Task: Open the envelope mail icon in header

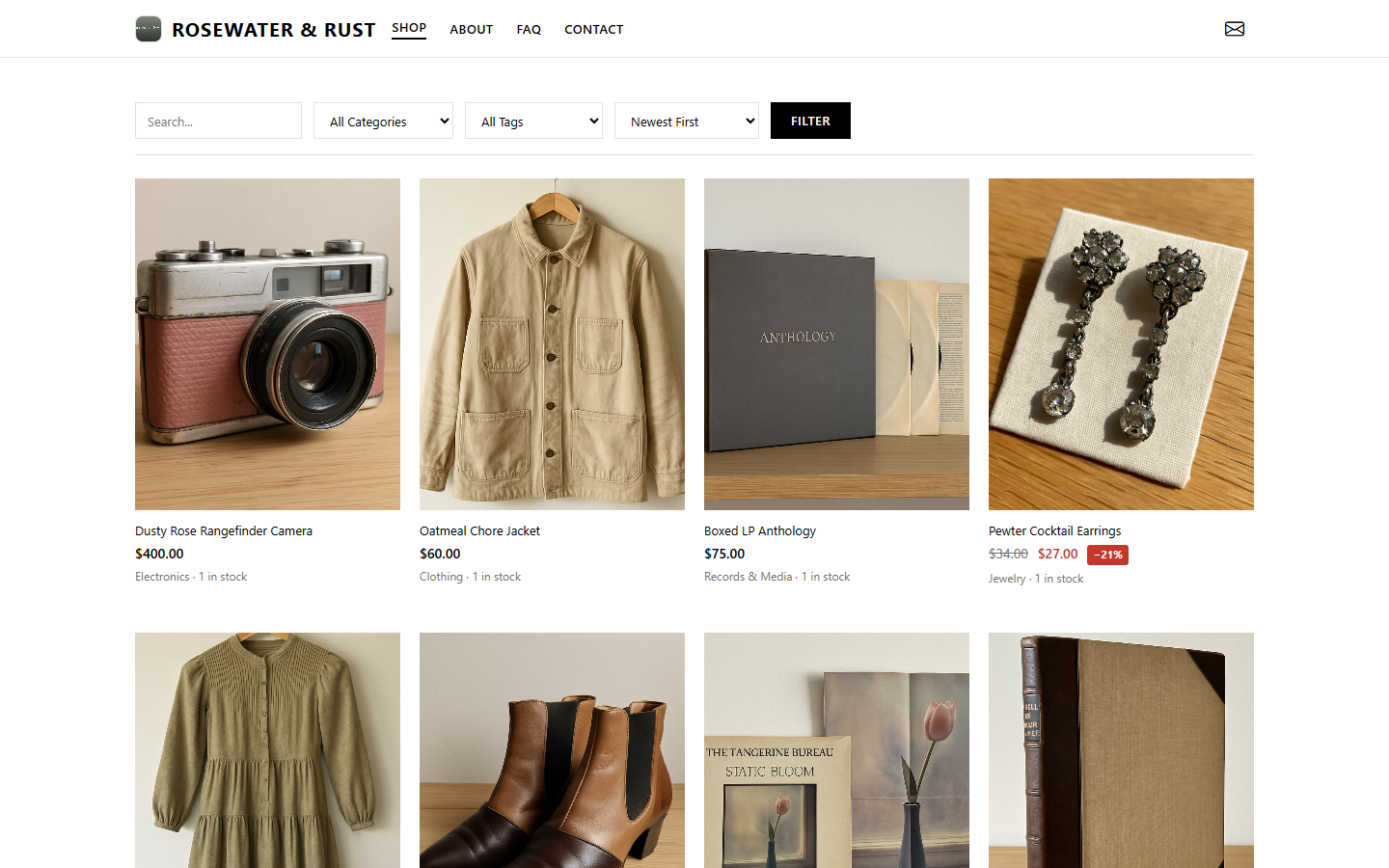Action: (x=1235, y=29)
